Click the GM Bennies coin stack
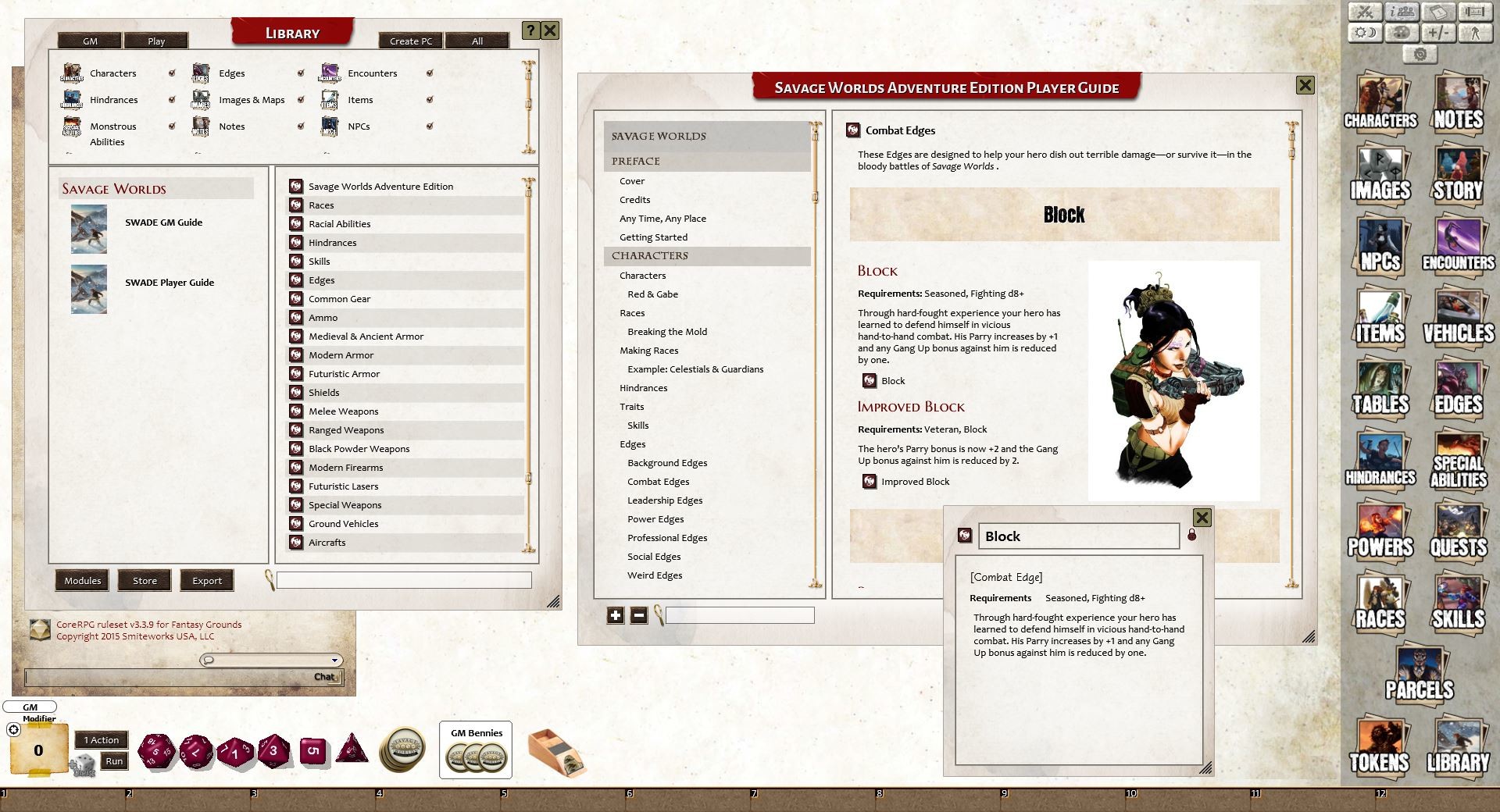This screenshot has width=1500, height=812. point(476,756)
